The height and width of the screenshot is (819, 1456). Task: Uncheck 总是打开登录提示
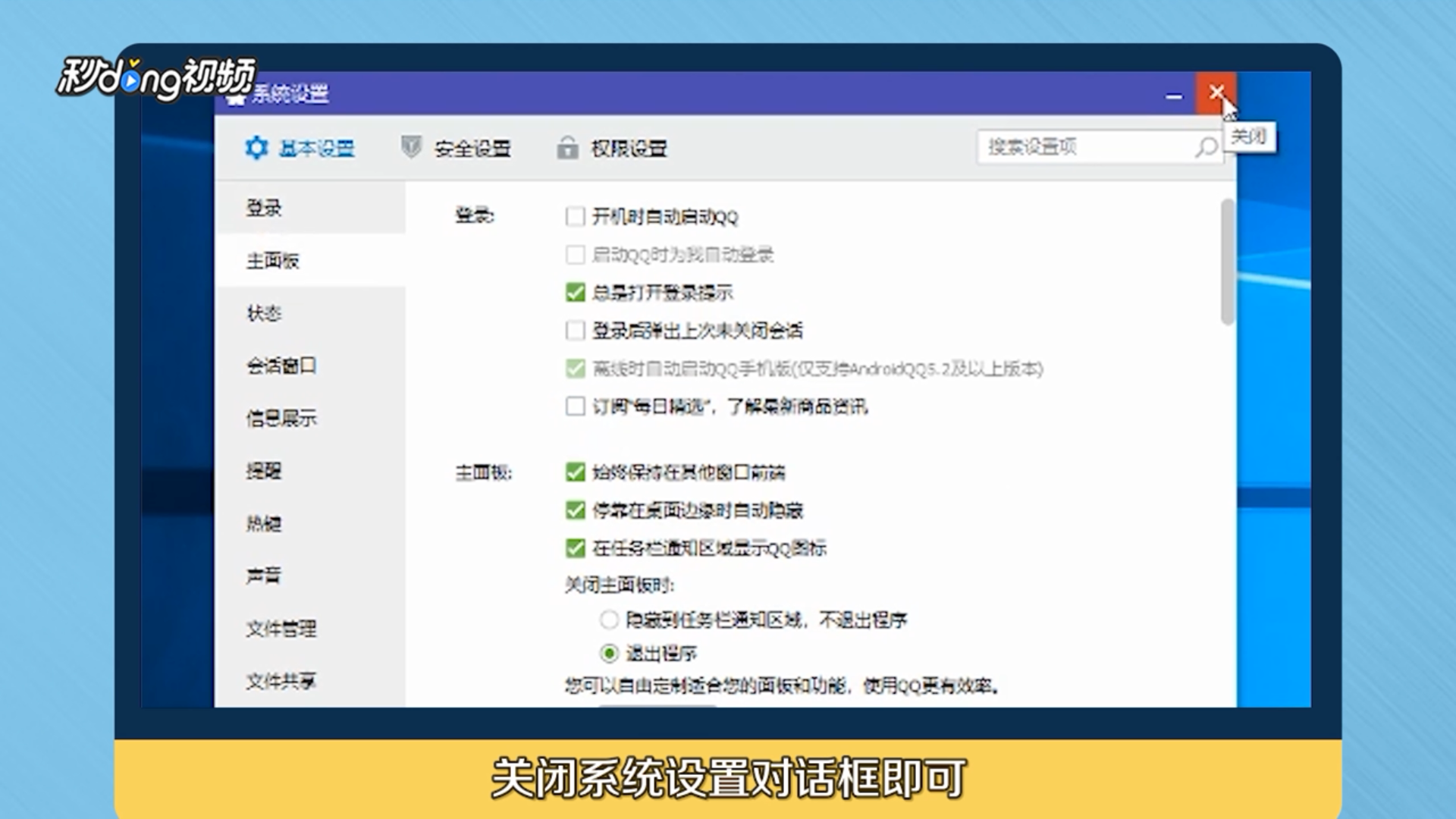574,293
